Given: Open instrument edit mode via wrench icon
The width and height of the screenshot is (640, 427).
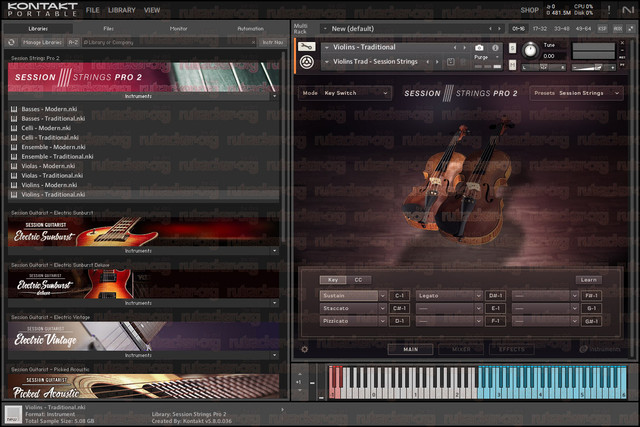Looking at the screenshot, I should tap(306, 47).
